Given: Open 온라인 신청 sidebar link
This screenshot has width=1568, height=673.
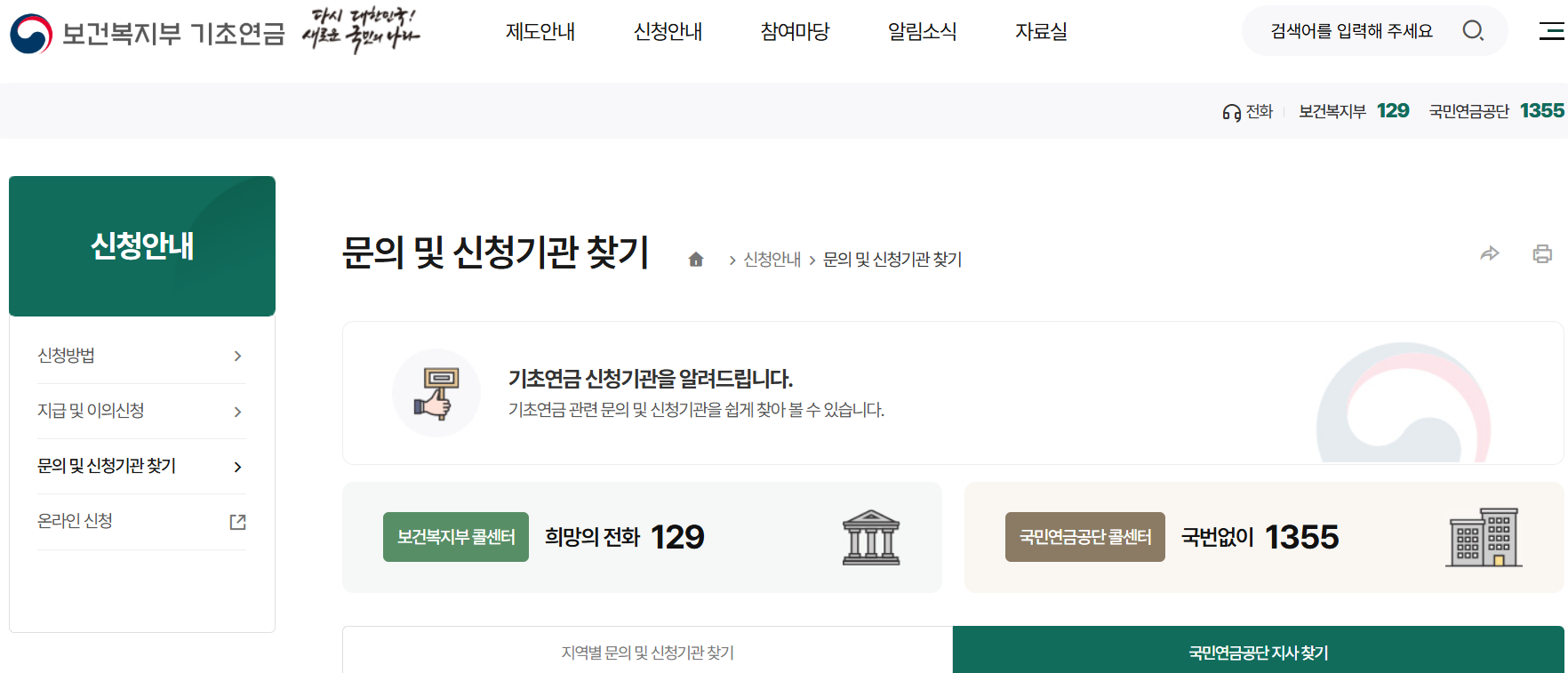Looking at the screenshot, I should click(75, 521).
